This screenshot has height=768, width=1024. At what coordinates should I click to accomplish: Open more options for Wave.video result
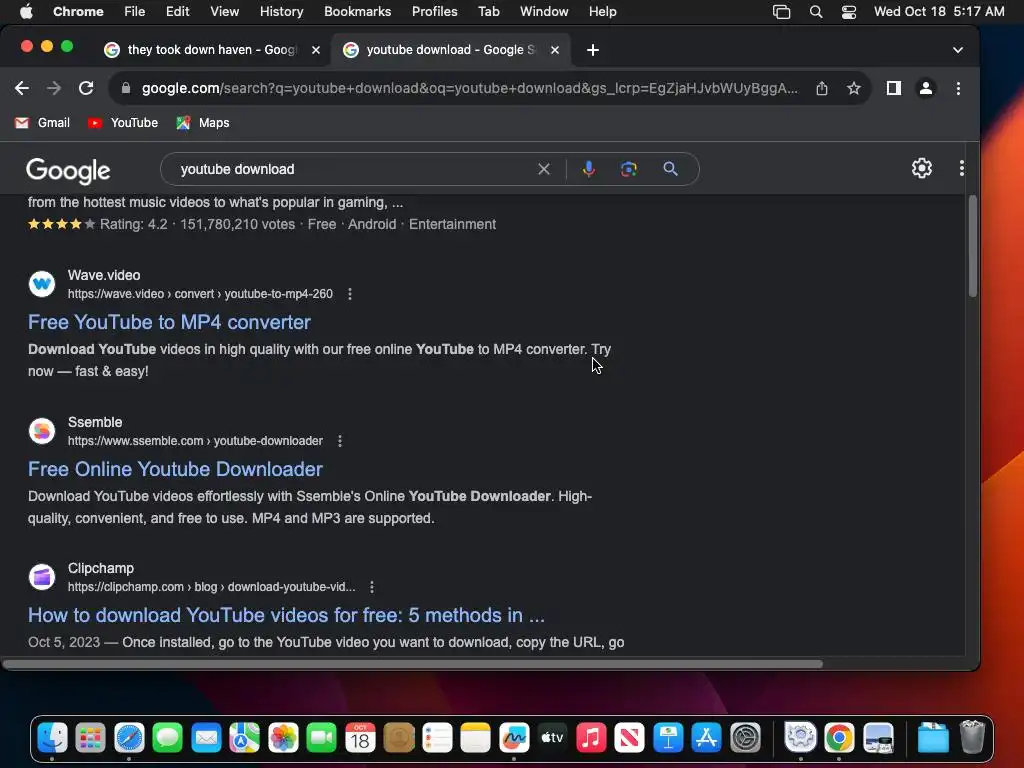point(350,294)
